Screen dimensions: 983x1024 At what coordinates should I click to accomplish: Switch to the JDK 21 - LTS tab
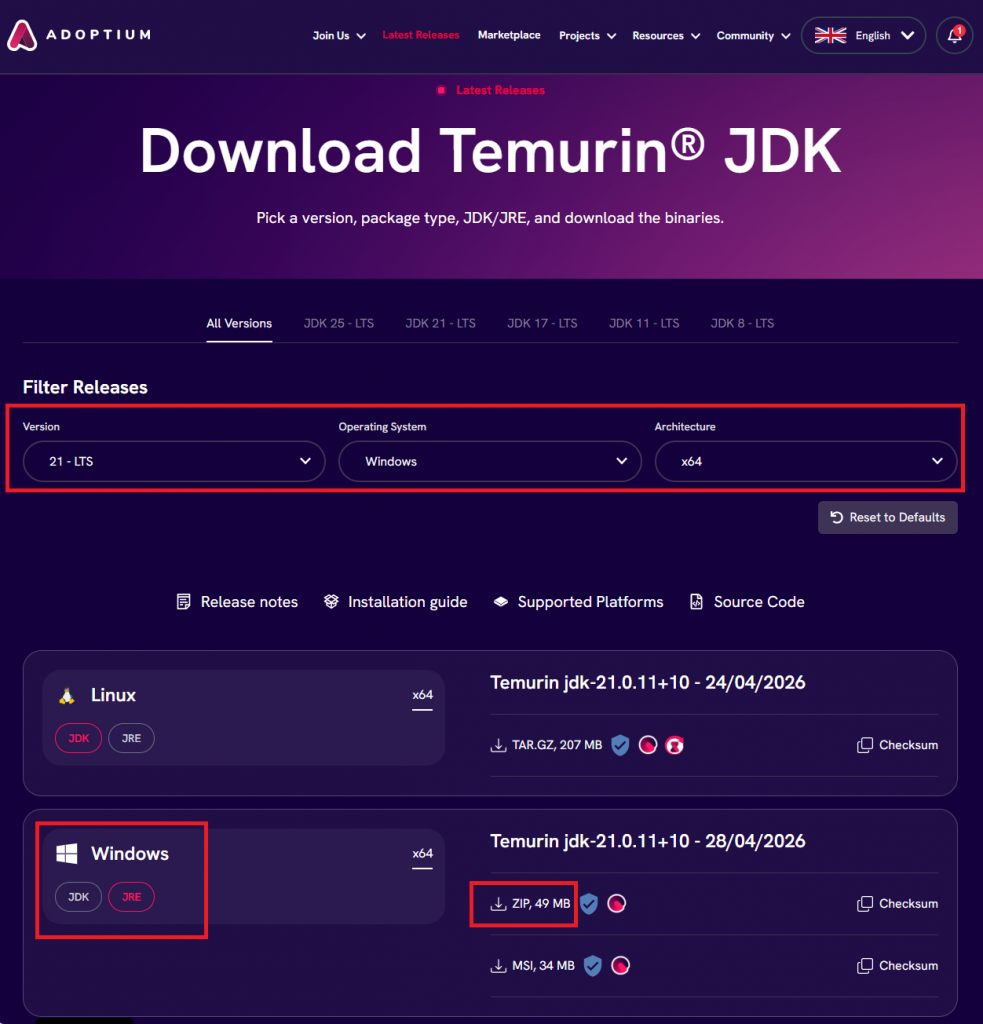440,324
